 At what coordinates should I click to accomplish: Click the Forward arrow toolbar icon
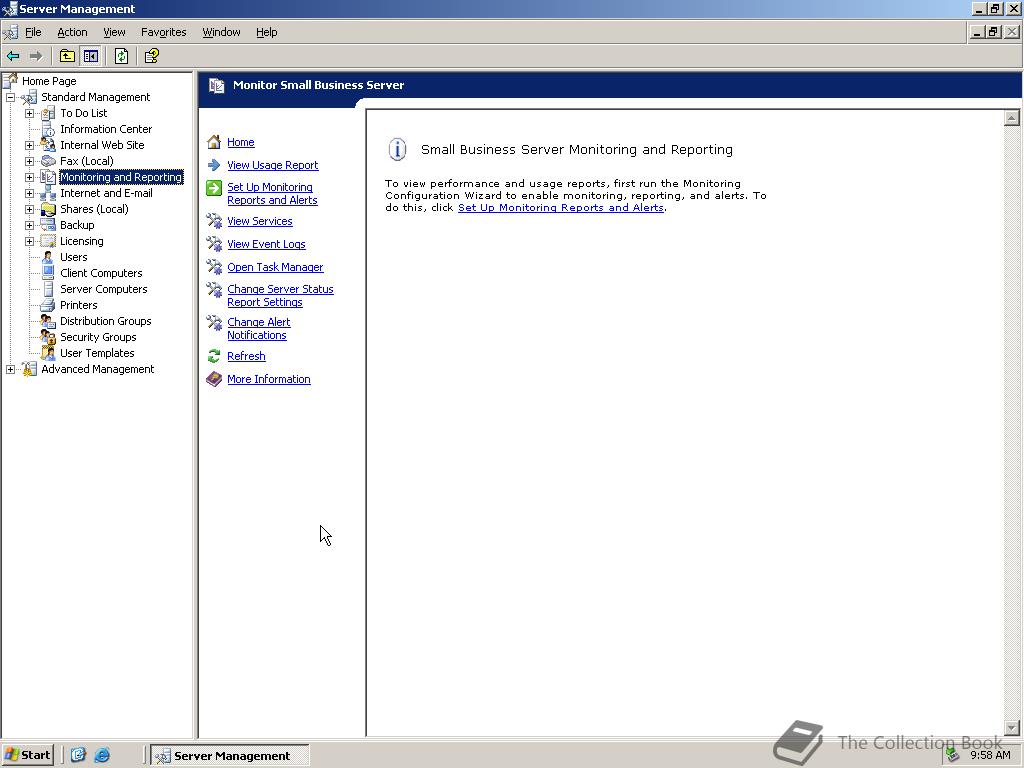coord(36,56)
